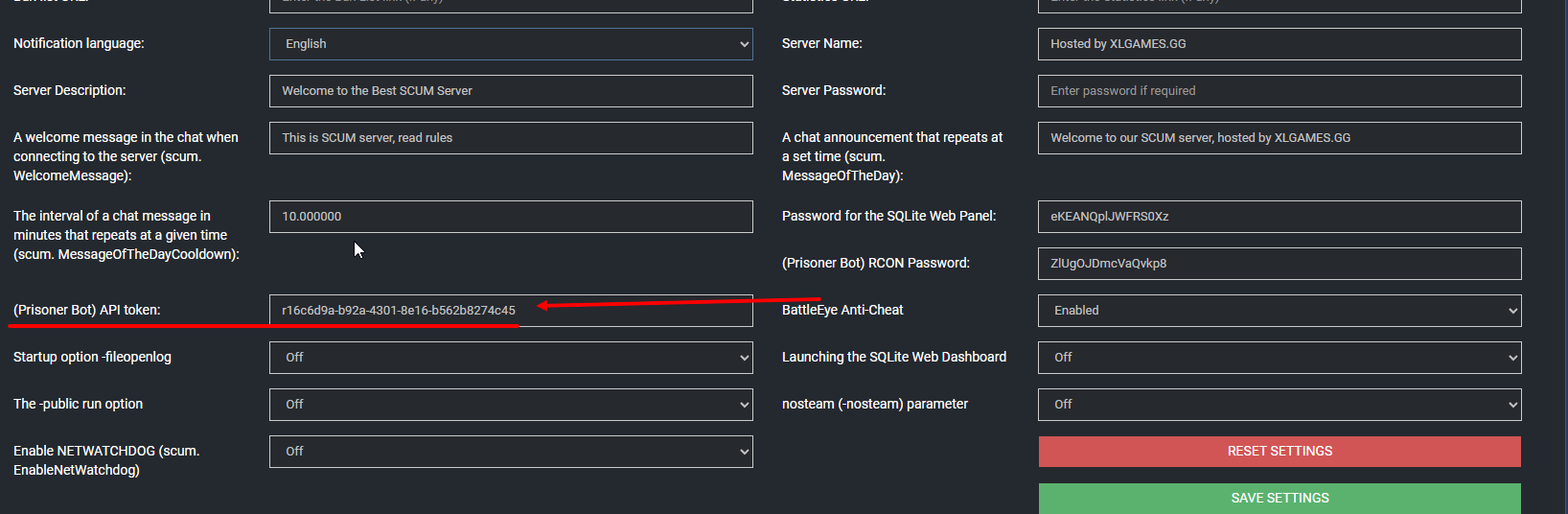
Task: Focus the Server Password field
Action: tap(1279, 91)
